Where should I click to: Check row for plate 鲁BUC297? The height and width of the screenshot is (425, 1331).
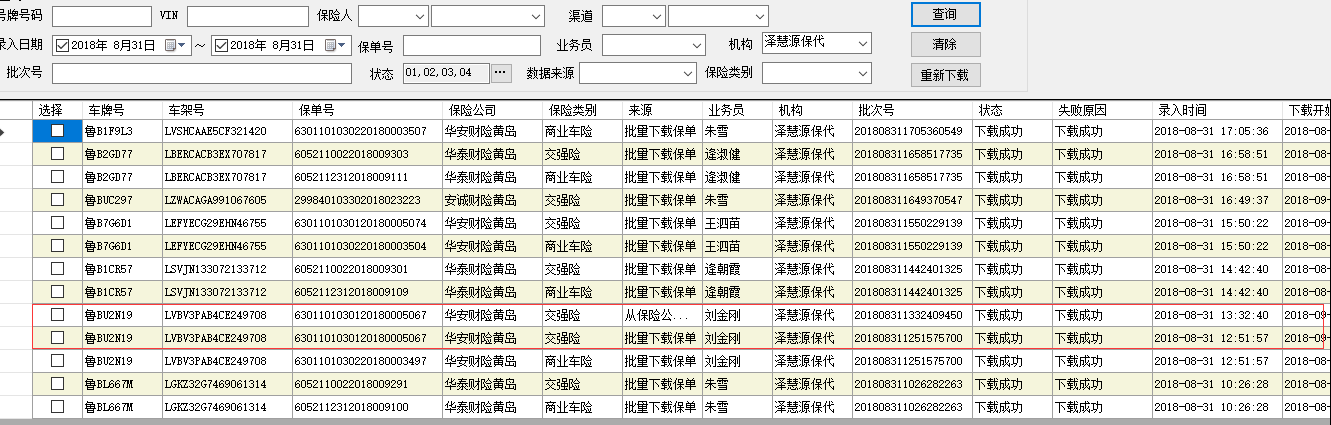click(58, 200)
